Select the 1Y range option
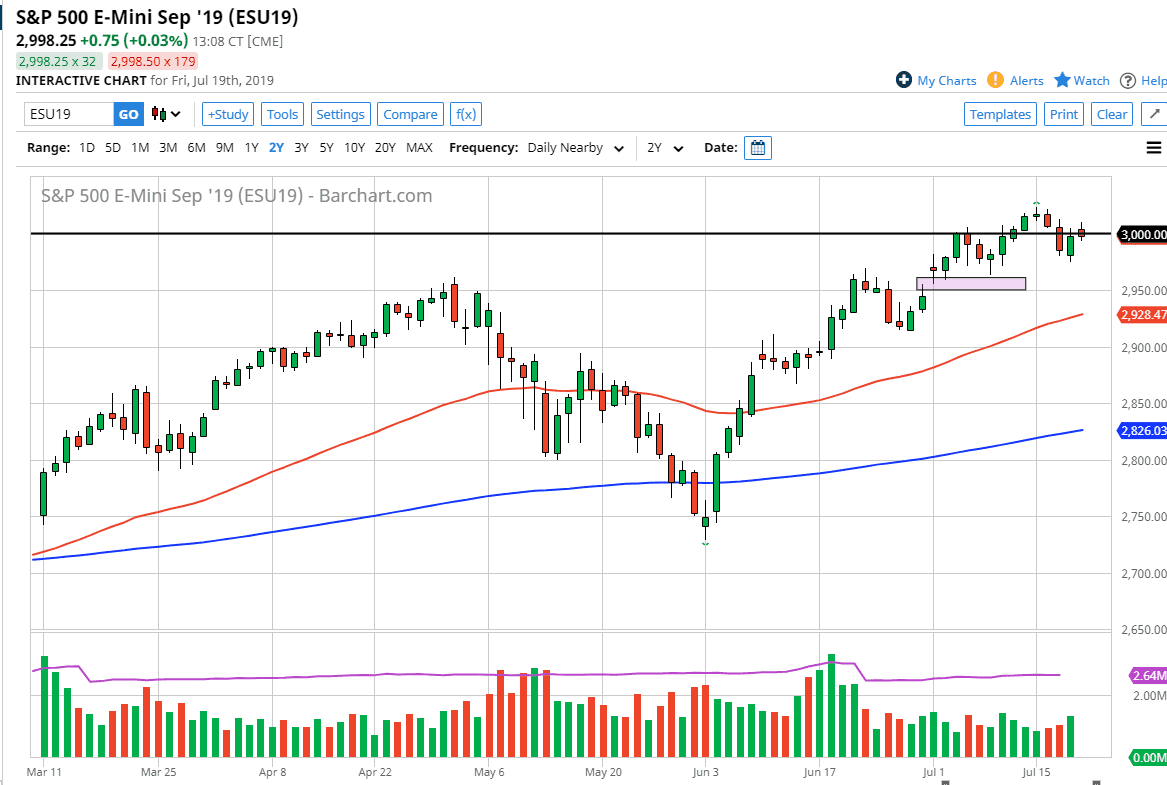Viewport: 1167px width, 785px height. coord(252,147)
